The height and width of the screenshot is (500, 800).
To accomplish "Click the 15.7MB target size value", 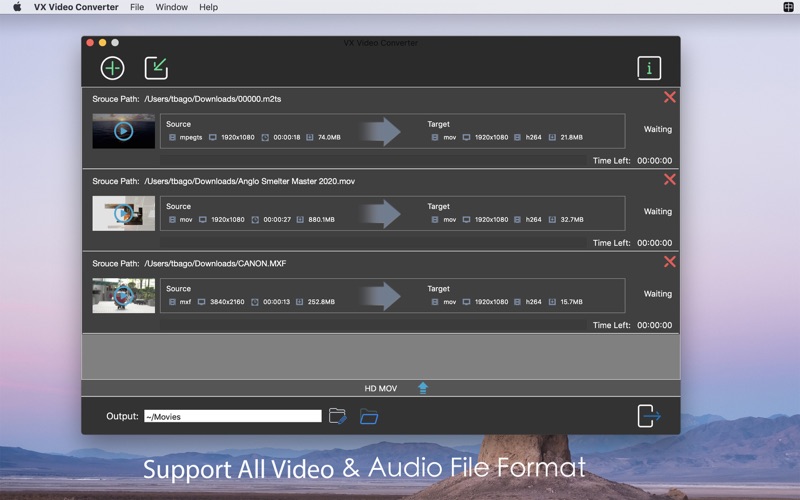I will pos(571,302).
